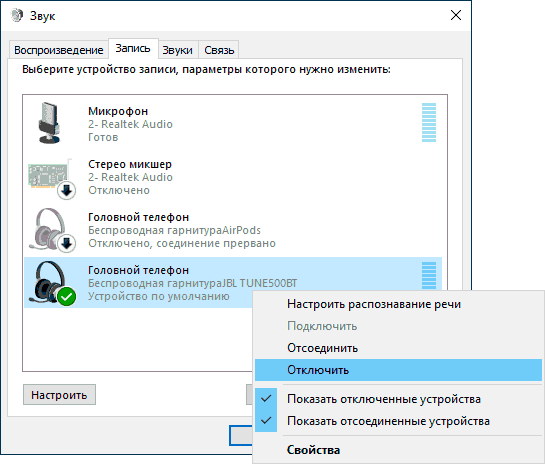Click the AirPods headset device icon
The height and width of the screenshot is (464, 545).
pyautogui.click(x=52, y=230)
